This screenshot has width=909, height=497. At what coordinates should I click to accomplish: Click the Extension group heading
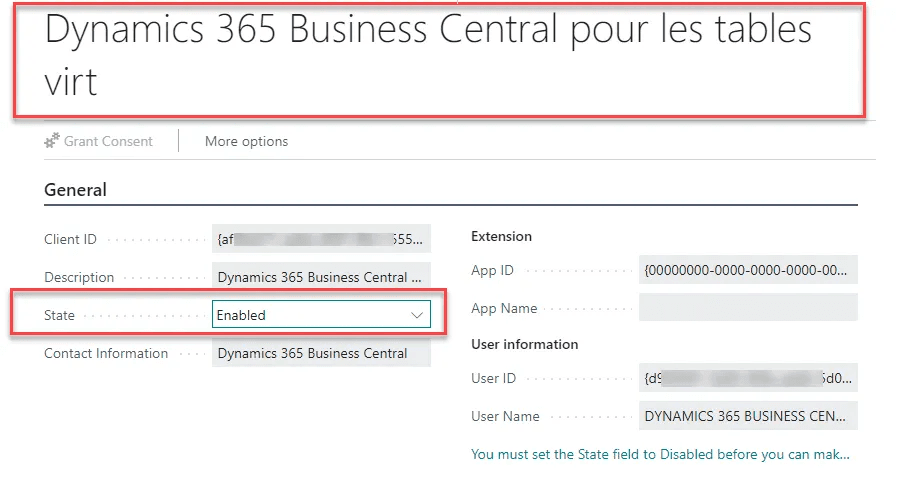coord(501,237)
